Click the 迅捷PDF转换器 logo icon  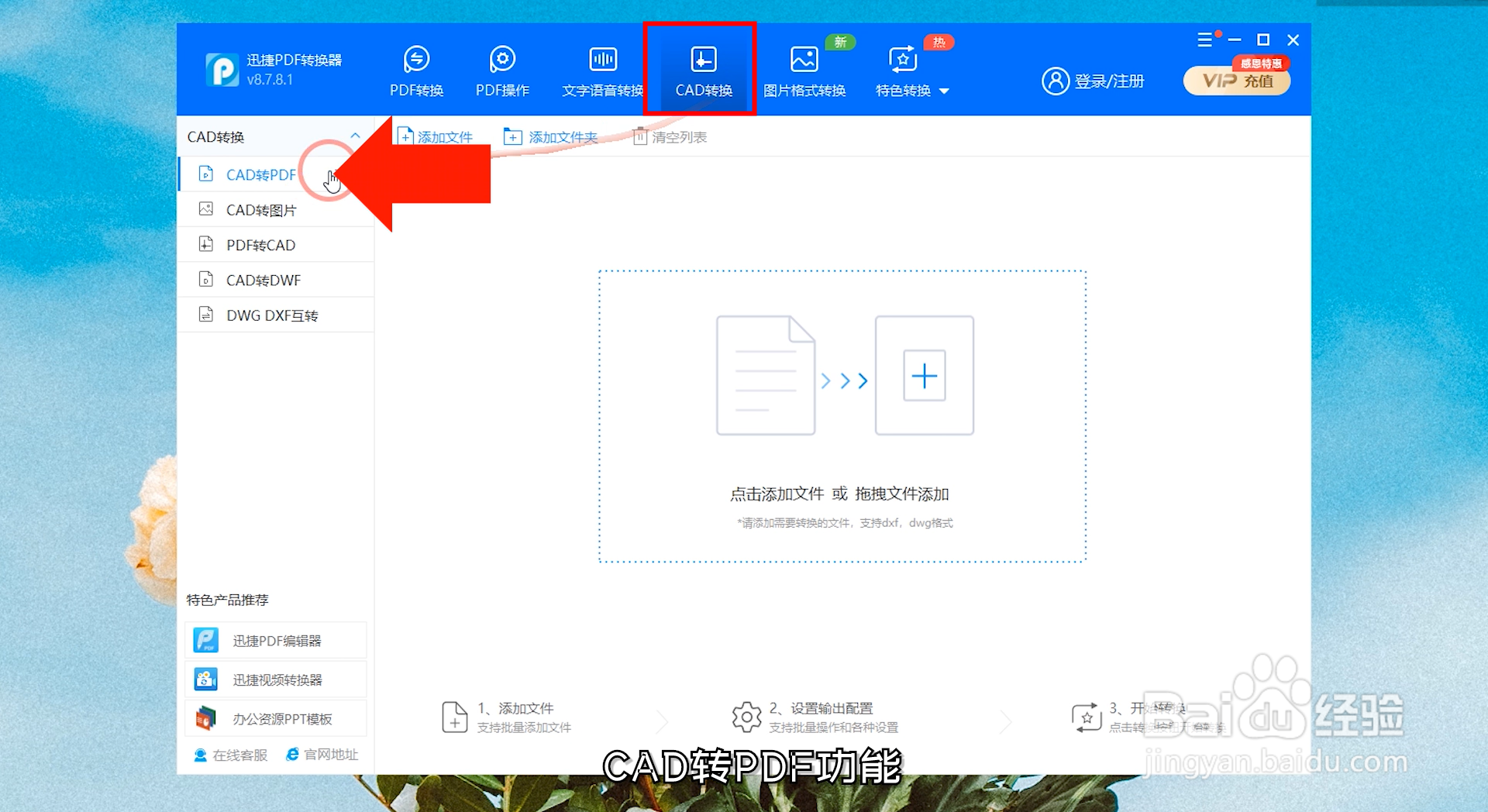222,70
